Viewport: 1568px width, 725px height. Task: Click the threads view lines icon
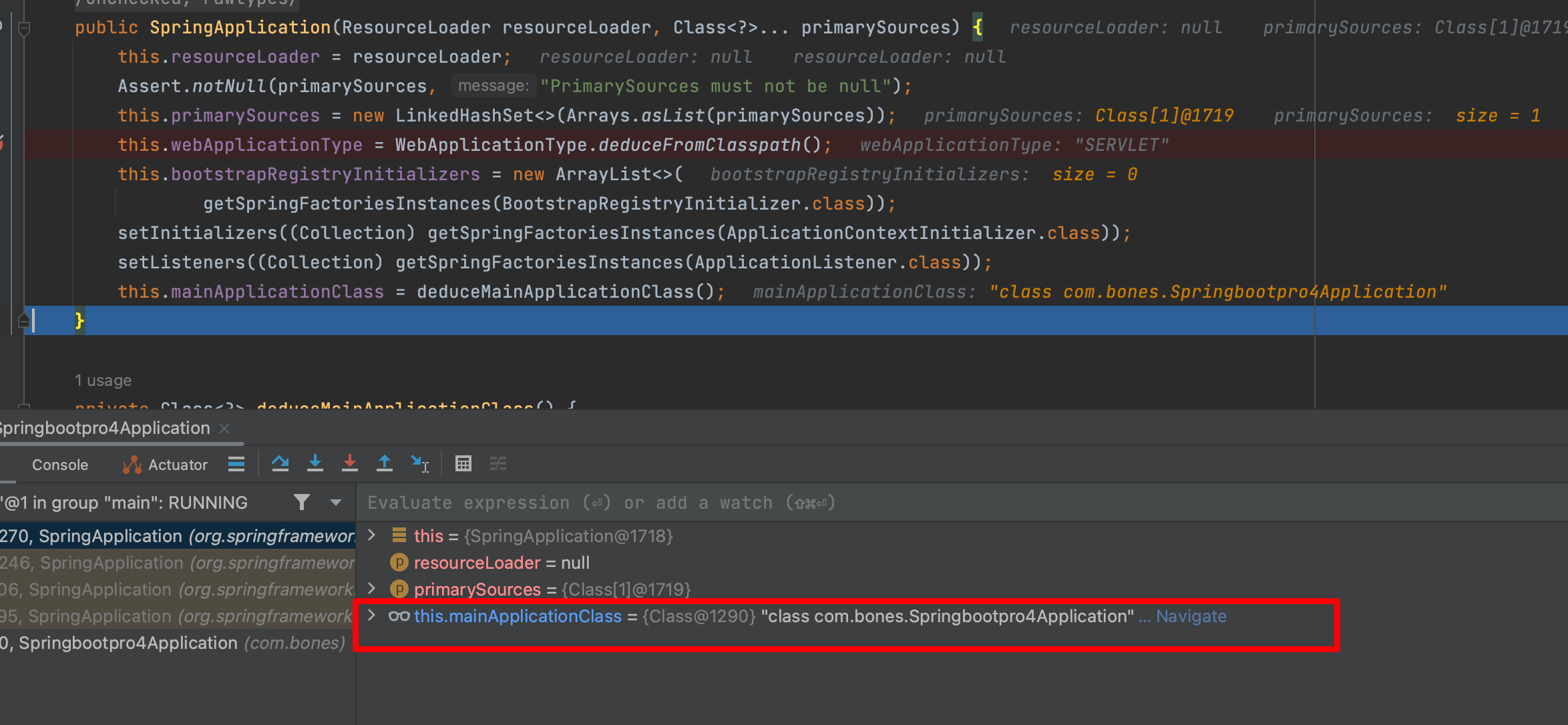[236, 464]
